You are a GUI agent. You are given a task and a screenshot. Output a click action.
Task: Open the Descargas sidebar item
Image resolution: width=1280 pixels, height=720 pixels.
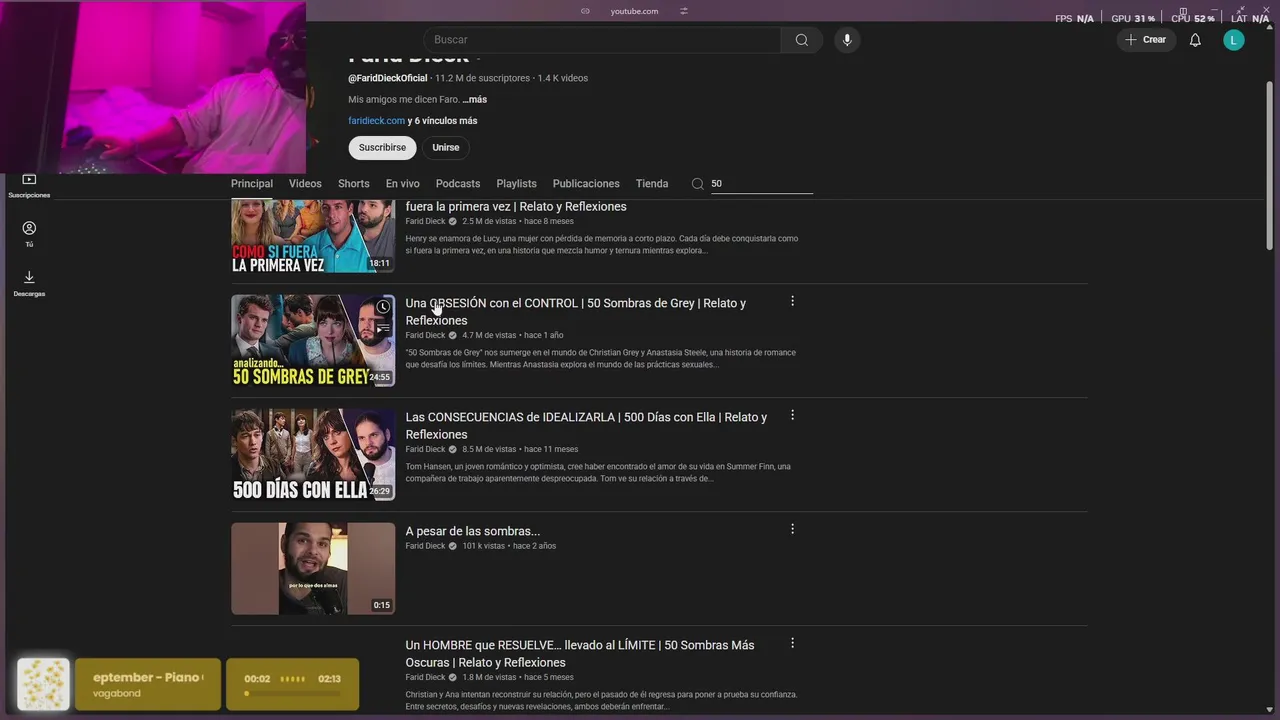tap(29, 283)
